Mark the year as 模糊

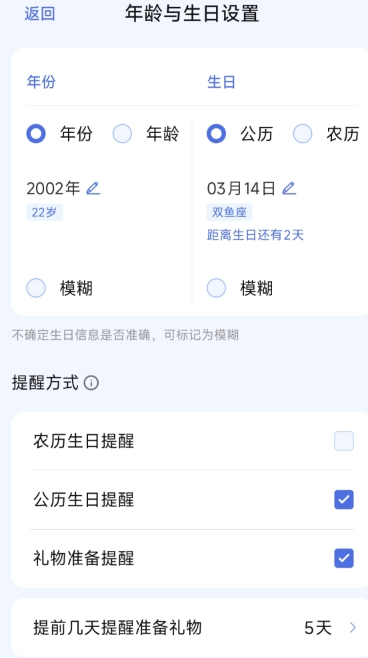[36, 288]
